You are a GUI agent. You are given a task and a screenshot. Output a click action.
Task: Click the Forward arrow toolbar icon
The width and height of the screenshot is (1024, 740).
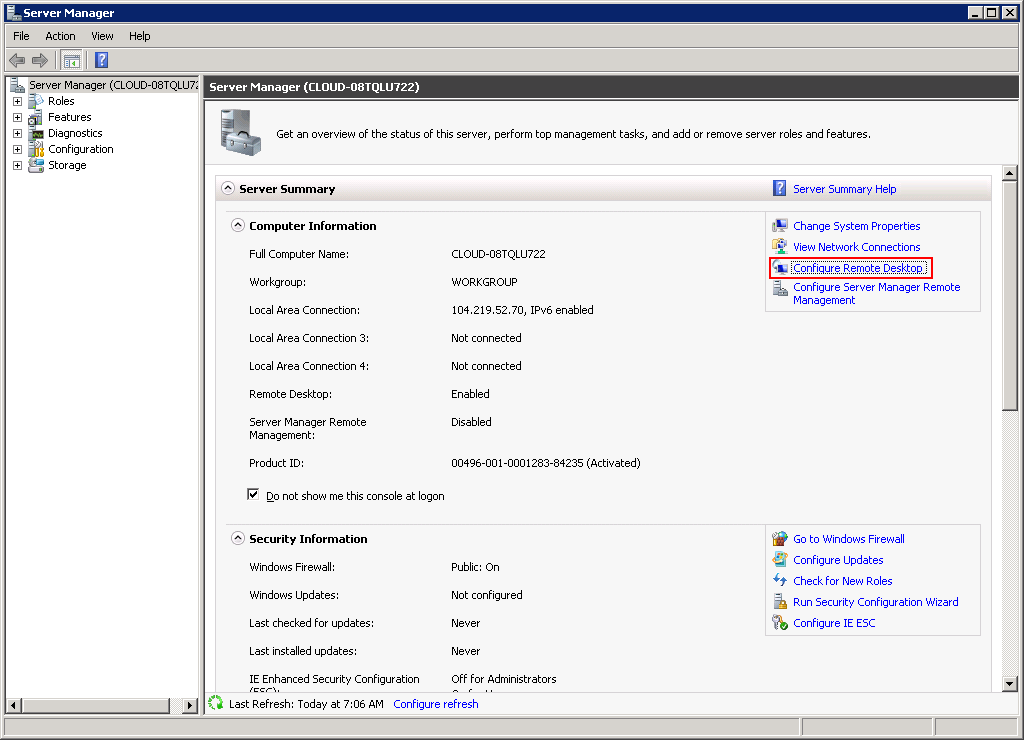(40, 61)
